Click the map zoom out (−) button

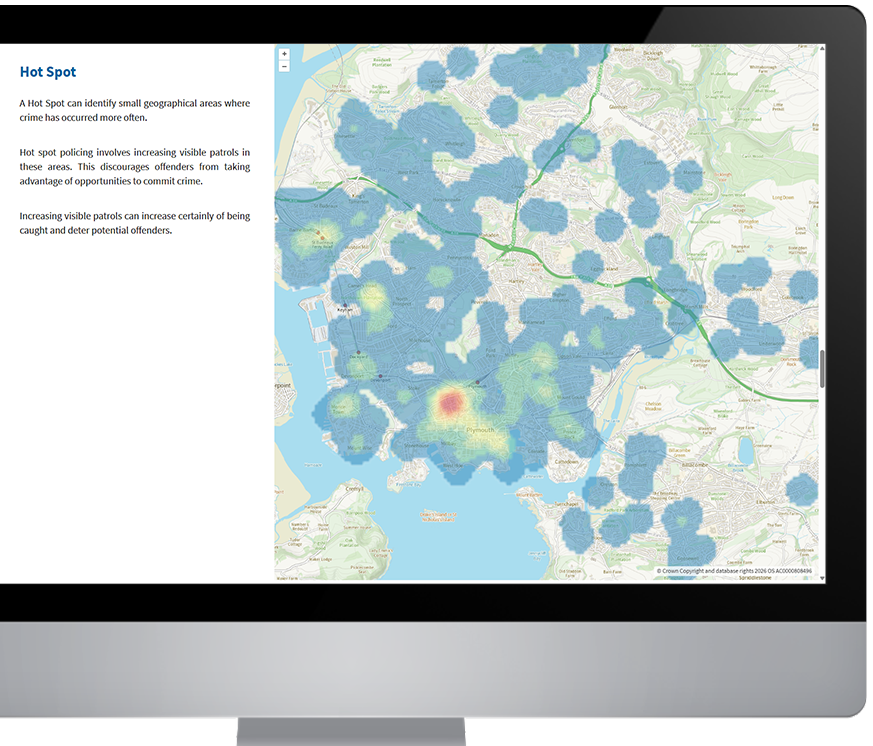284,66
